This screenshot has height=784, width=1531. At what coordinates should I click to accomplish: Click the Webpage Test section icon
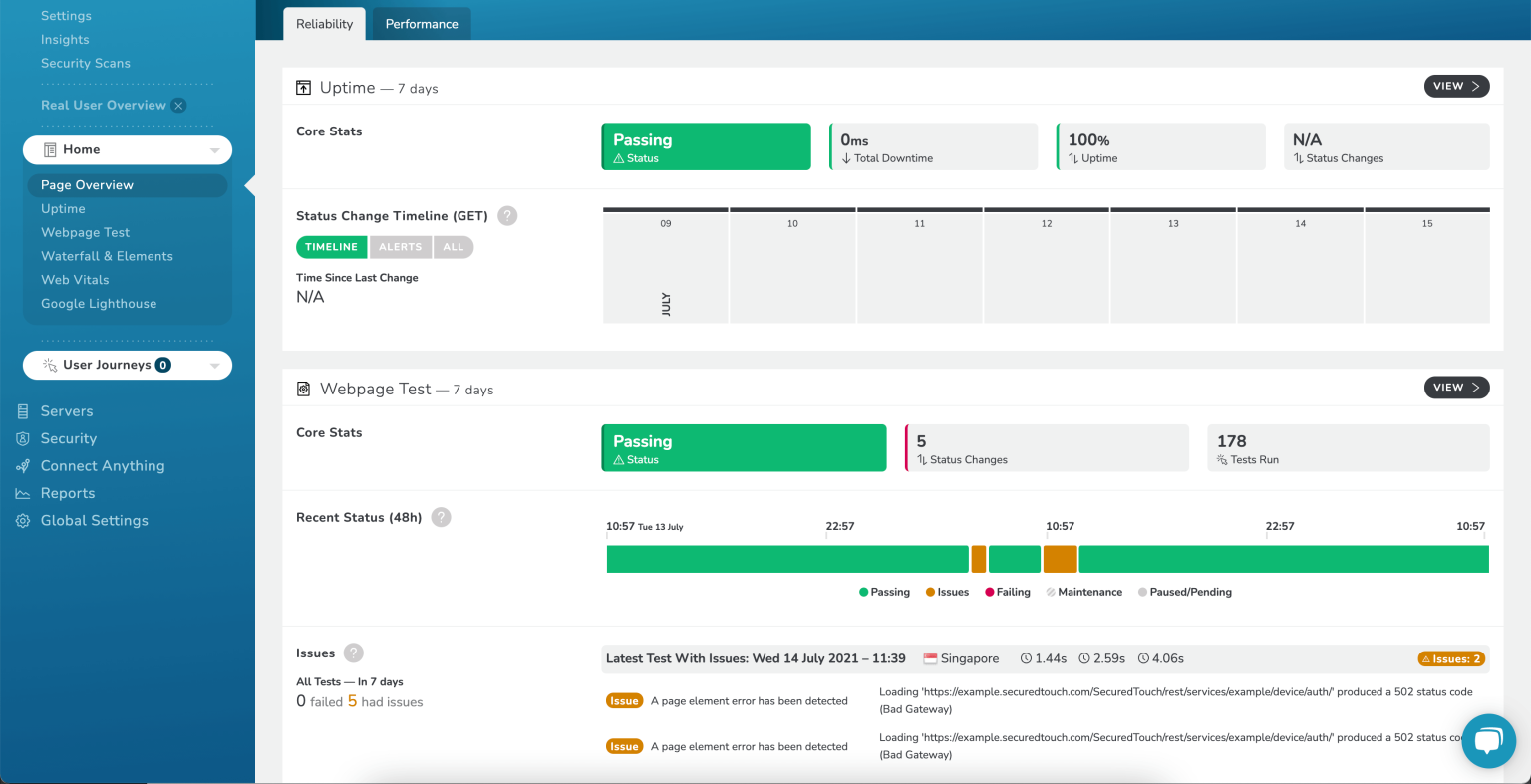(x=303, y=388)
